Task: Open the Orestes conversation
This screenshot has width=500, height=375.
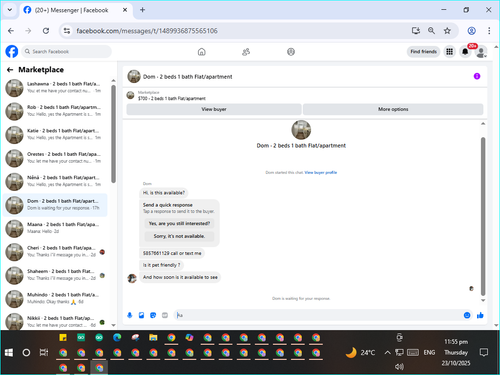Action: (55, 158)
